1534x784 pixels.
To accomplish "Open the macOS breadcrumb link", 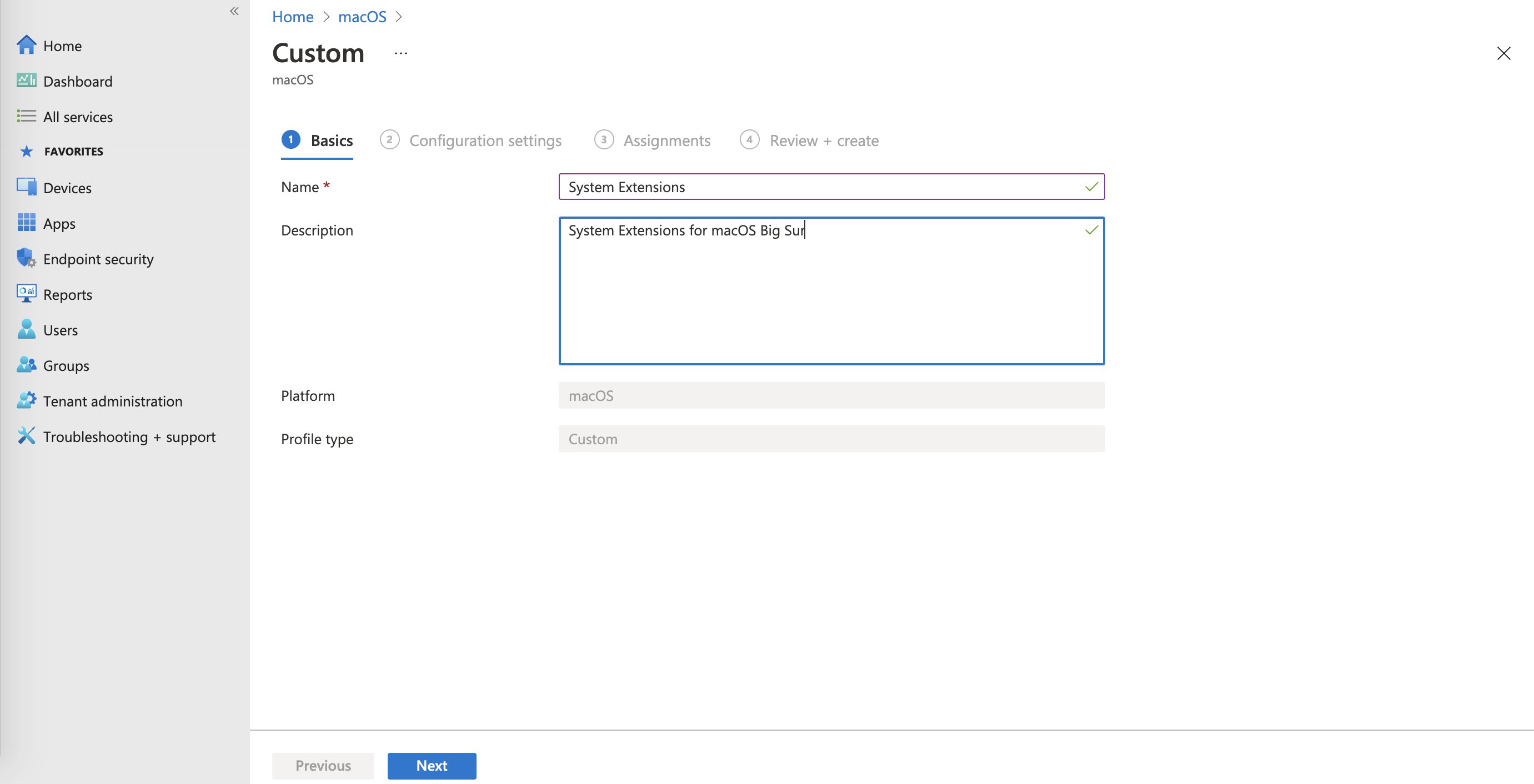I will coord(362,17).
